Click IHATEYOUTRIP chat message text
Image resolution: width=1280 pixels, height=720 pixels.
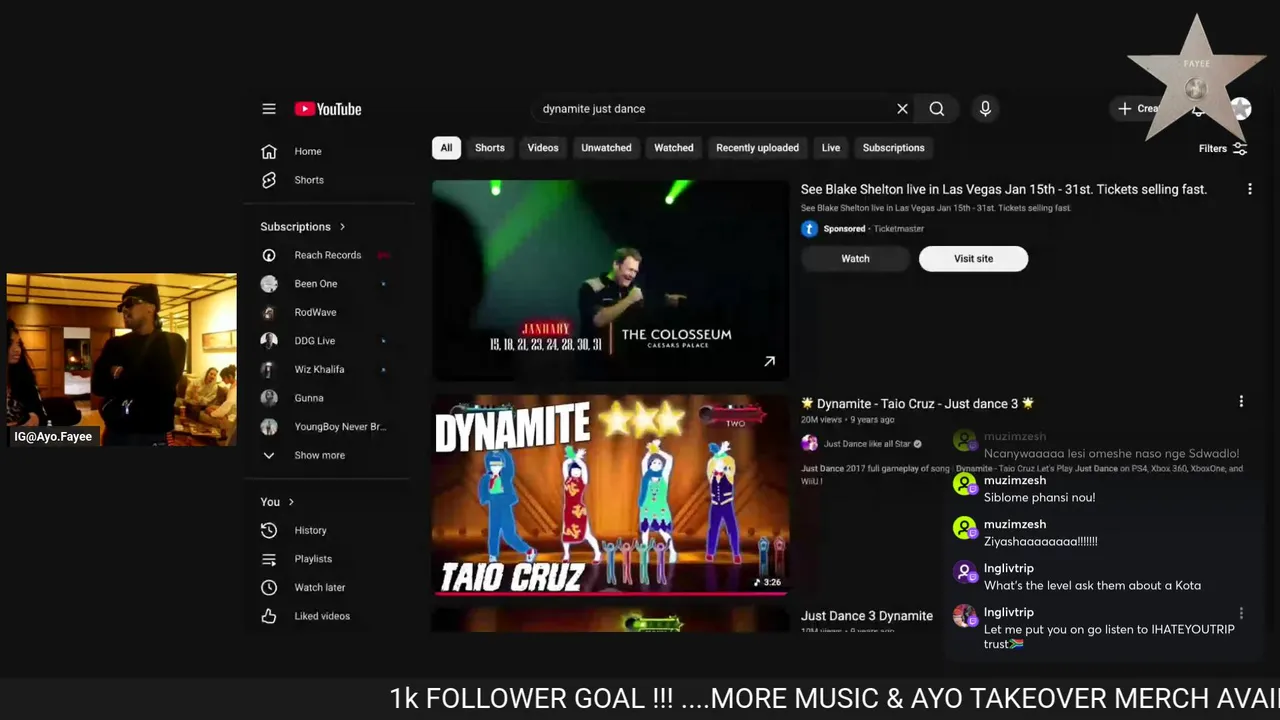[x=1109, y=637]
